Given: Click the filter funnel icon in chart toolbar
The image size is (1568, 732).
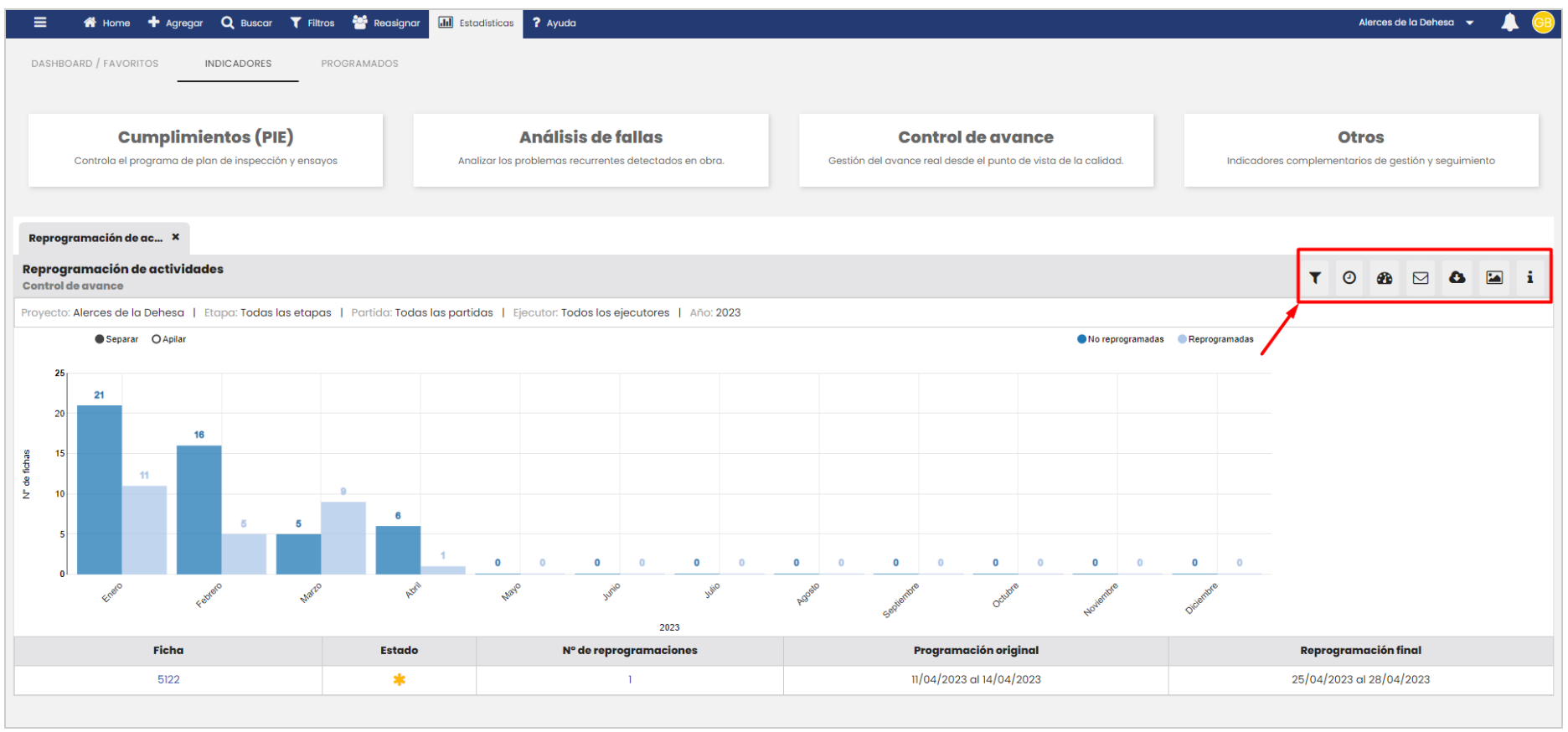Looking at the screenshot, I should (x=1315, y=278).
